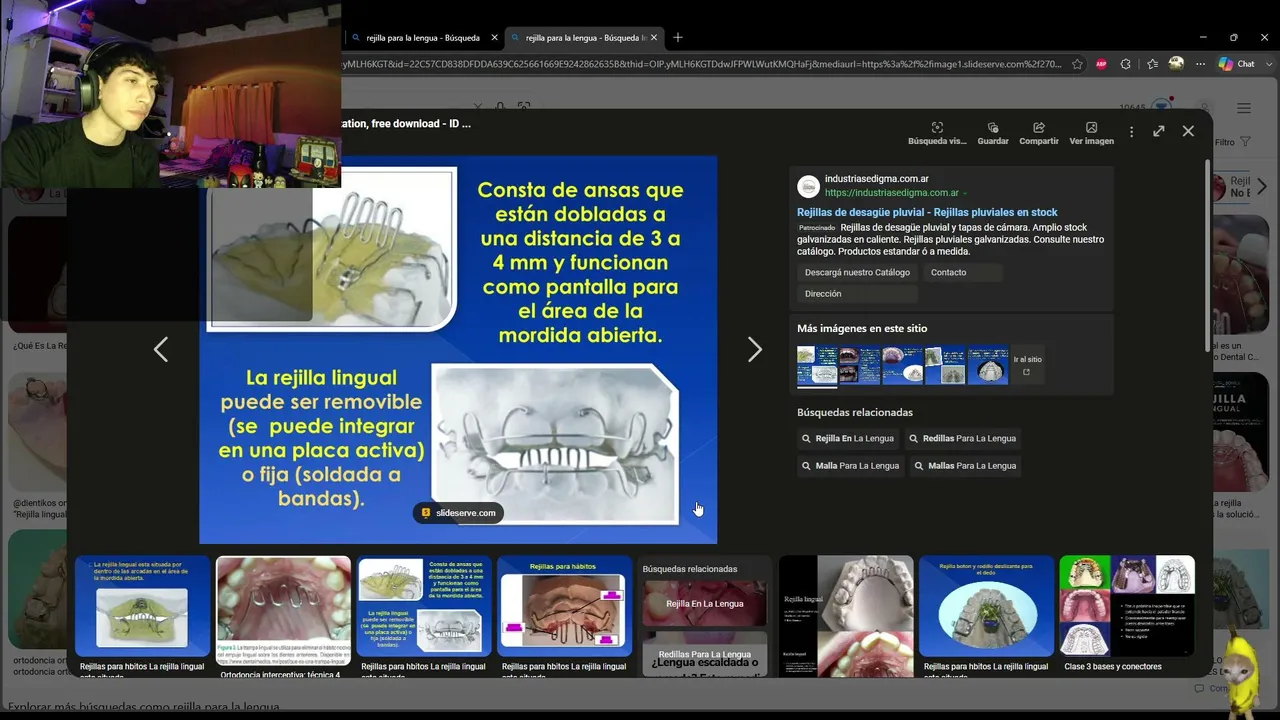Open the full image with Ver imagen
The image size is (1280, 720).
pos(1091,134)
